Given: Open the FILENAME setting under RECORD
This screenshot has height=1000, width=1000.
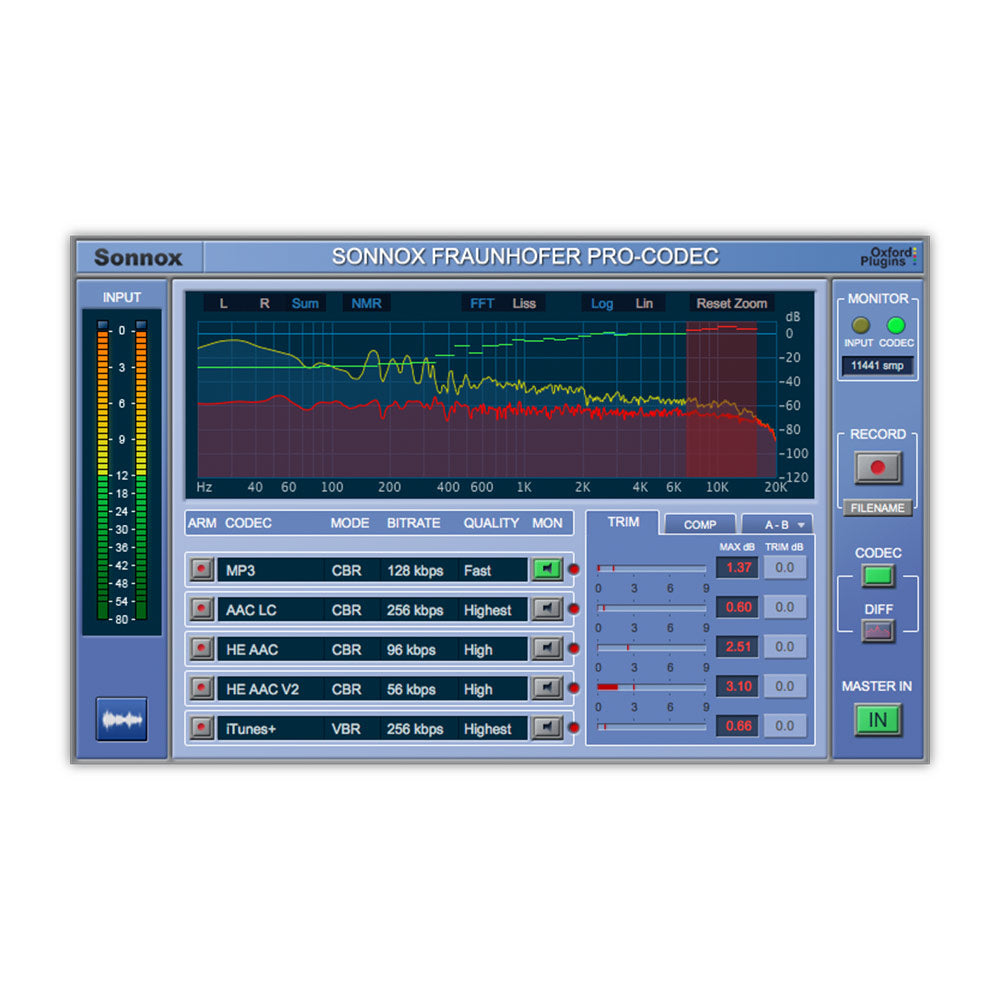Looking at the screenshot, I should point(877,508).
